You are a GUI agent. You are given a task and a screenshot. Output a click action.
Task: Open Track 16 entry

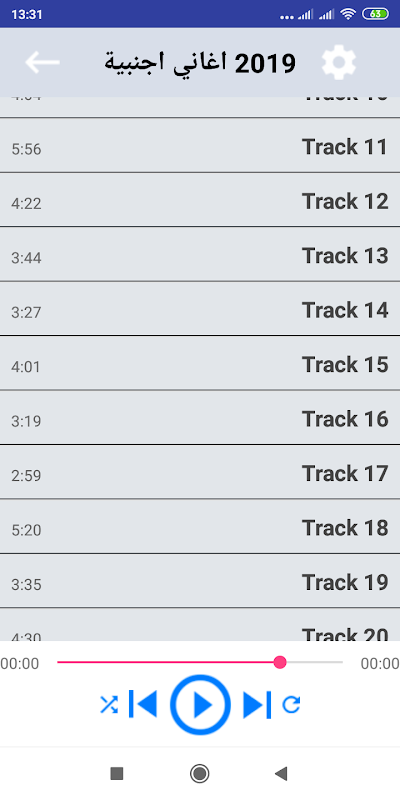(x=200, y=418)
